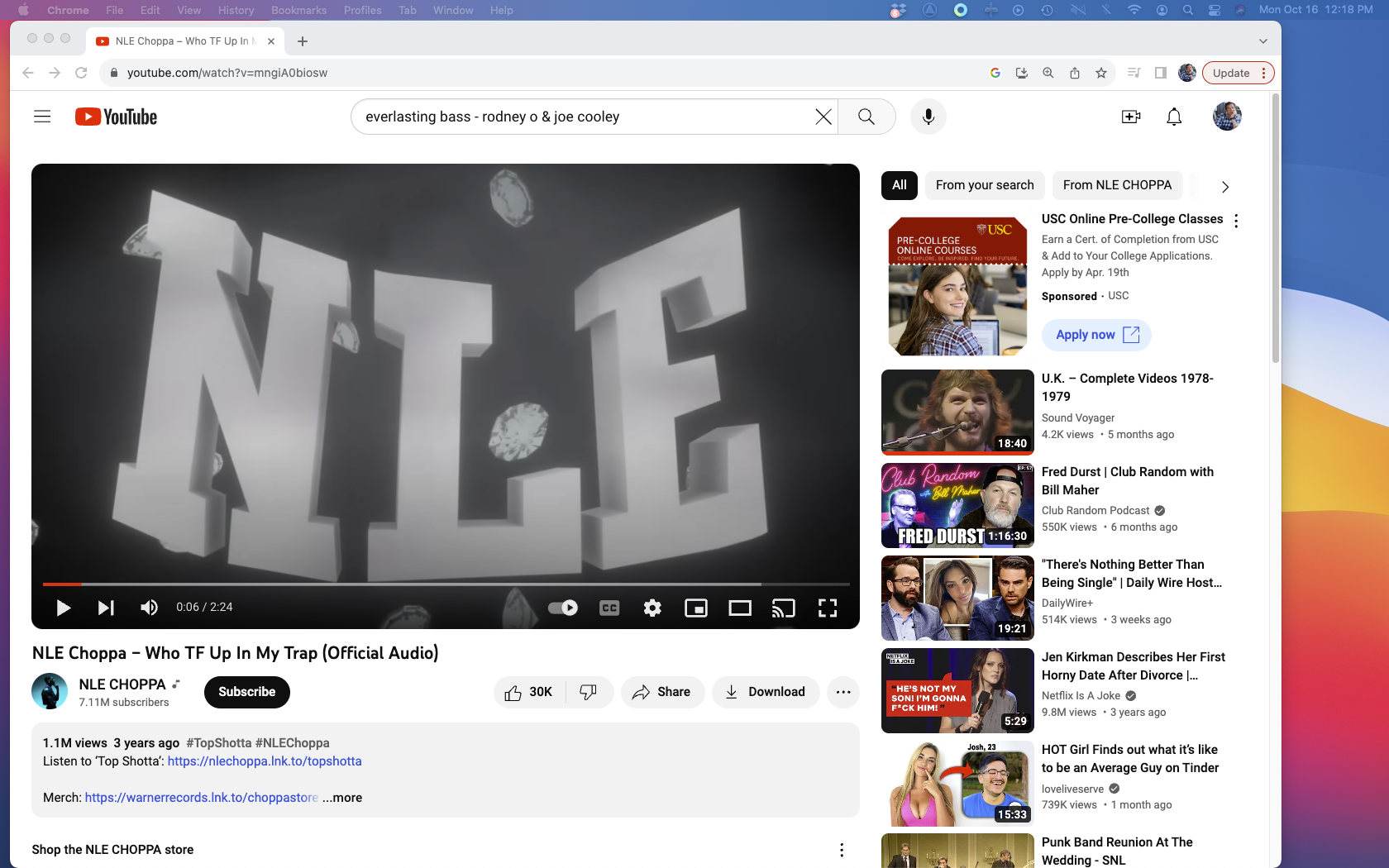Download this video
Screen dimensions: 1389x868
pyautogui.click(x=766, y=692)
